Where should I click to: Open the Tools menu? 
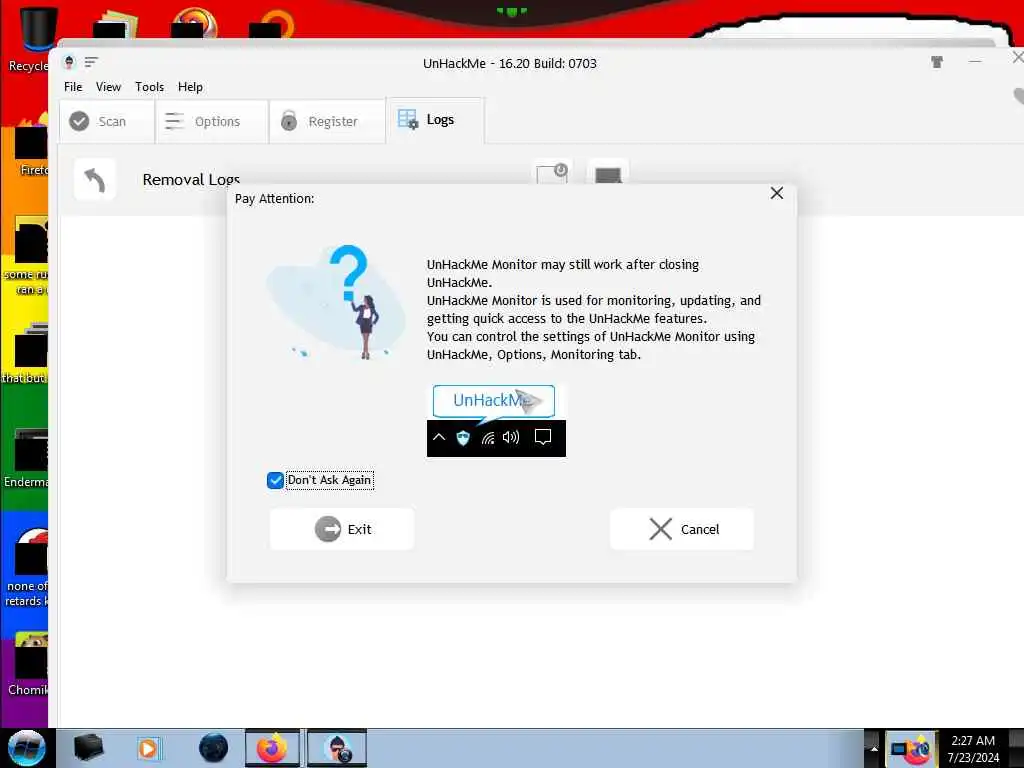[150, 87]
